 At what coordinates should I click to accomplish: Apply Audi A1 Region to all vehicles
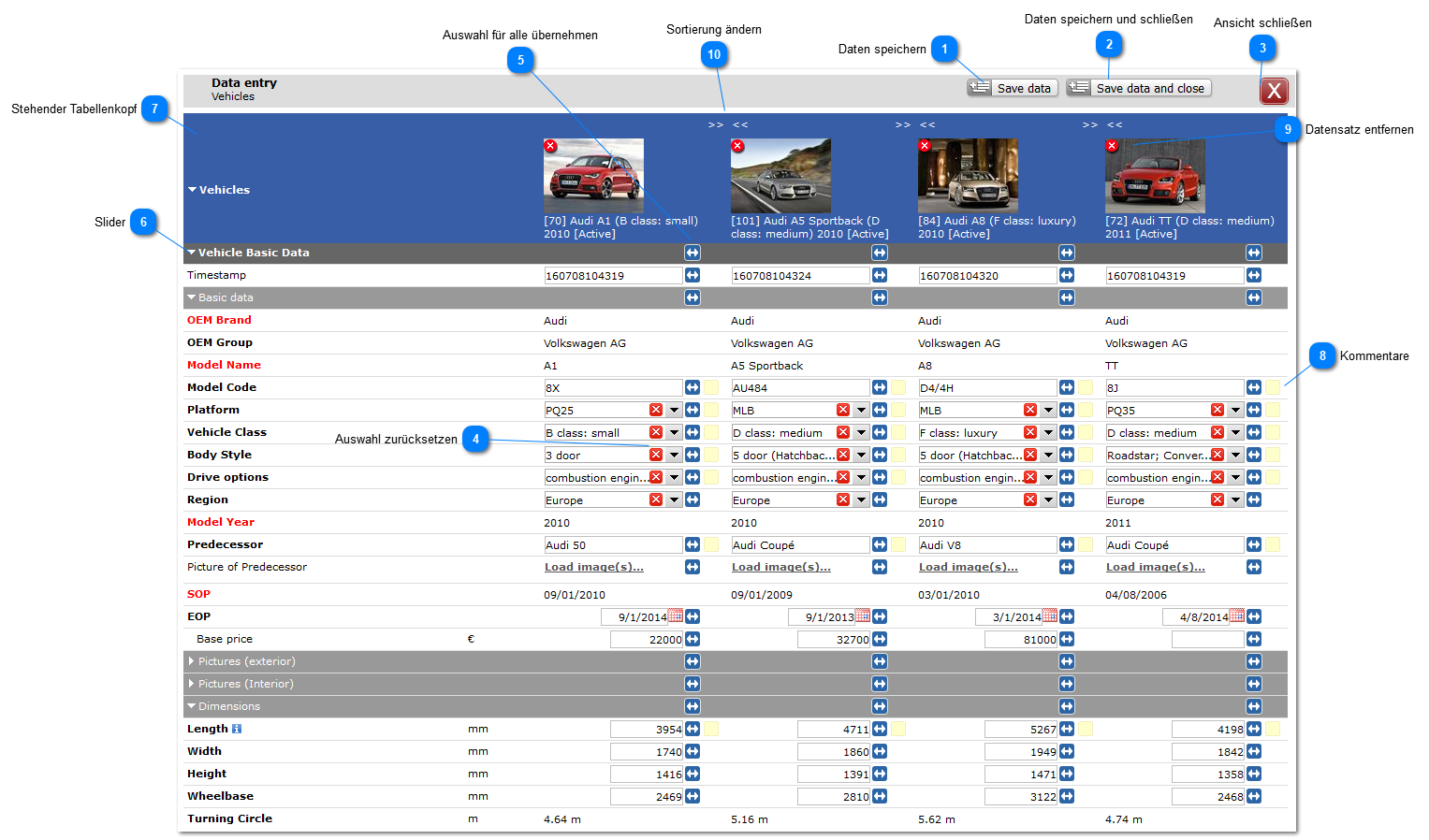click(x=693, y=500)
